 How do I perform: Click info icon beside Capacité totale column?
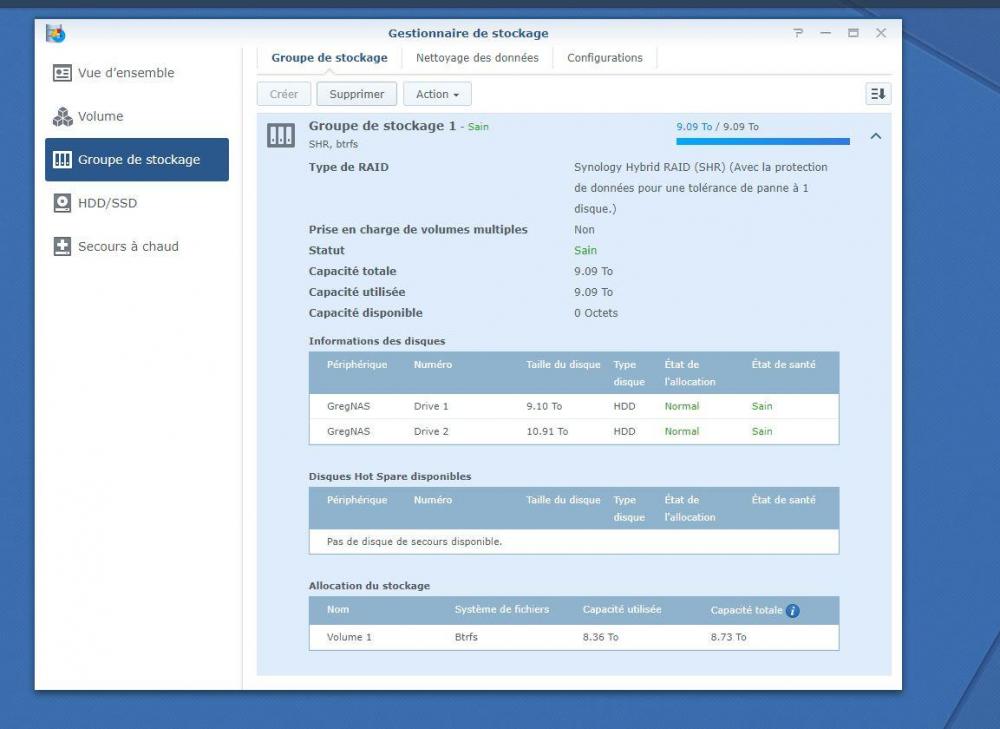[x=793, y=610]
